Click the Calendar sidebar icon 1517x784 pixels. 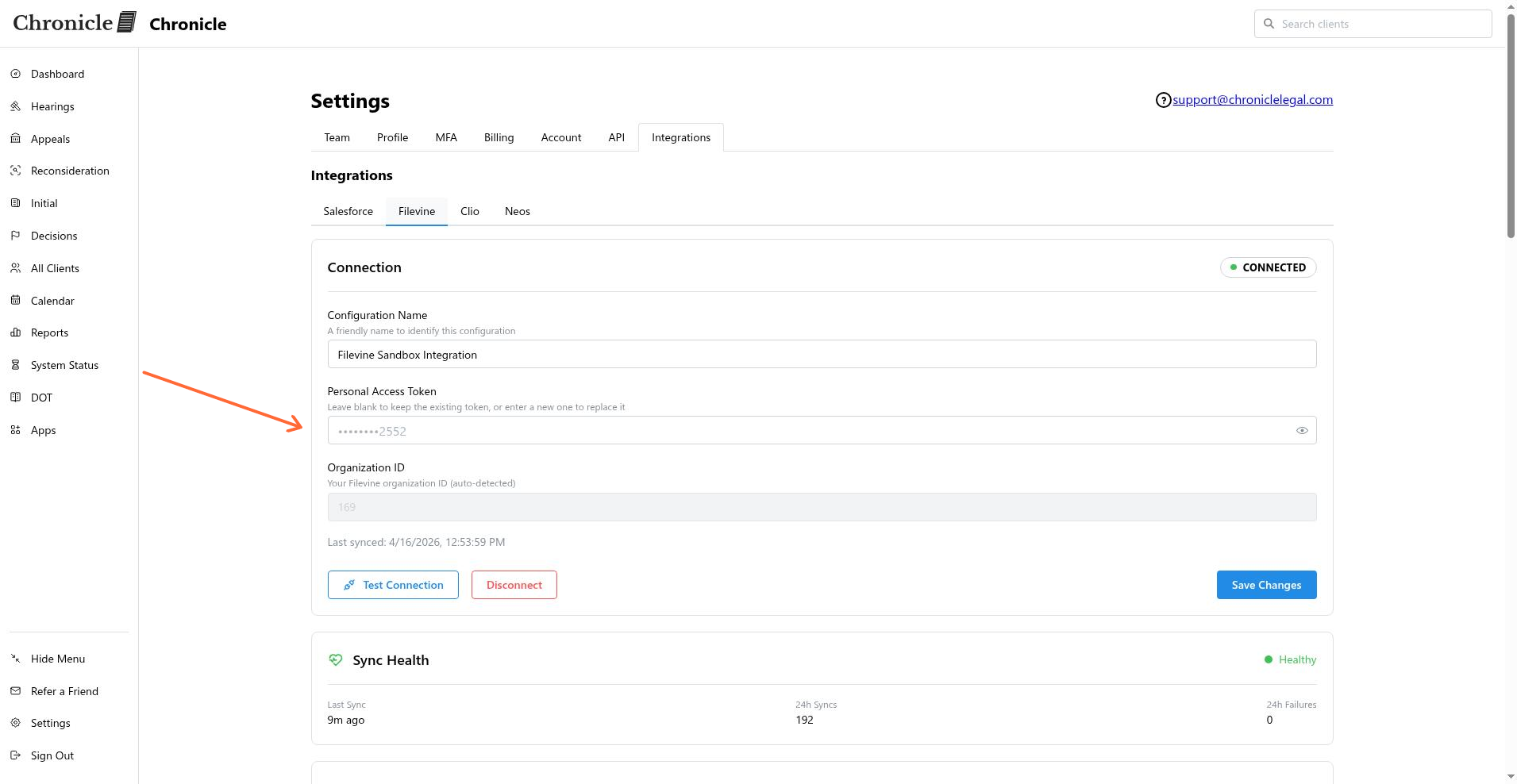15,301
